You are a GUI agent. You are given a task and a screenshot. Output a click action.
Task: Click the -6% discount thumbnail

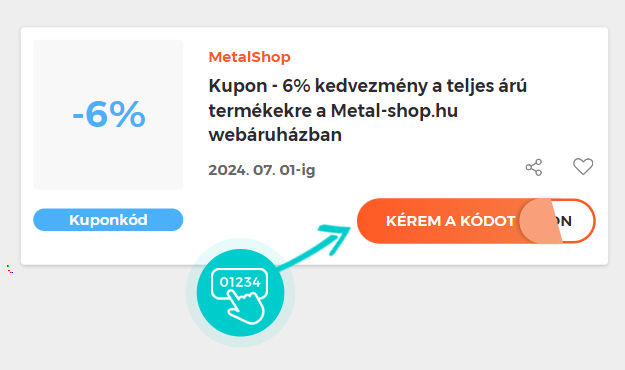pos(108,114)
